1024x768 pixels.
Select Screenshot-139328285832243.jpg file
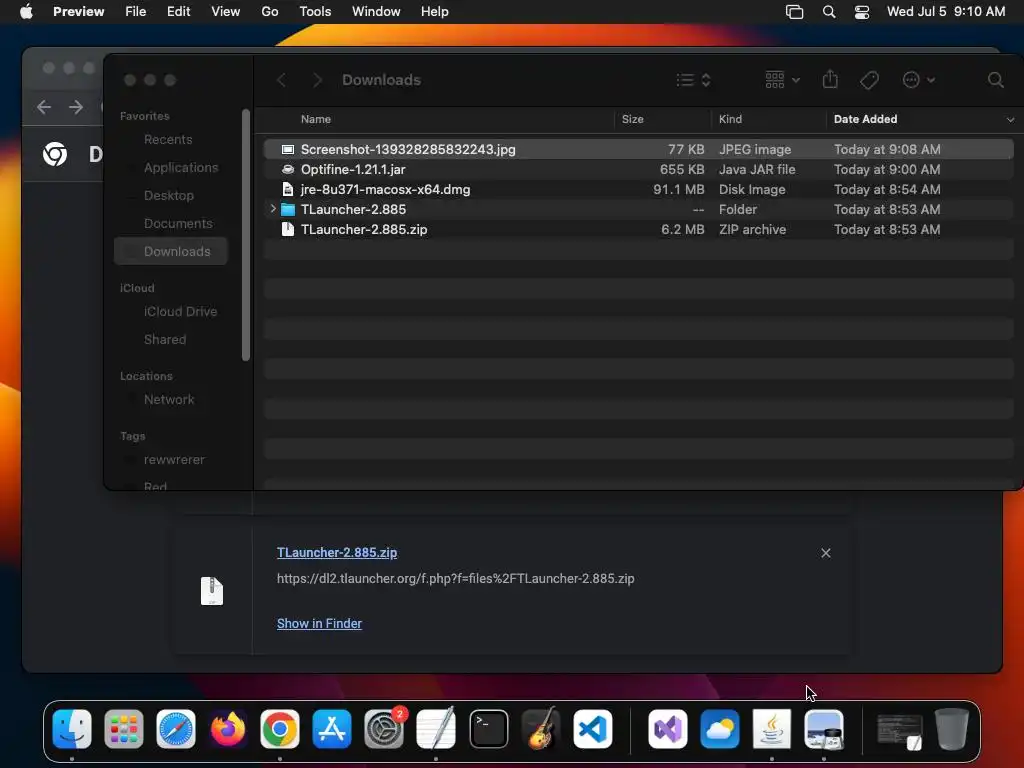point(639,150)
